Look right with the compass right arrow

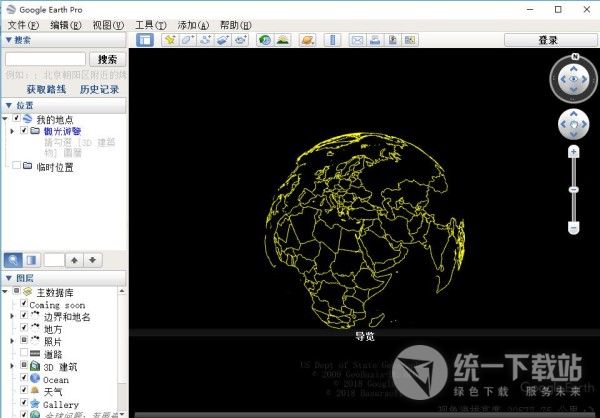click(x=585, y=79)
